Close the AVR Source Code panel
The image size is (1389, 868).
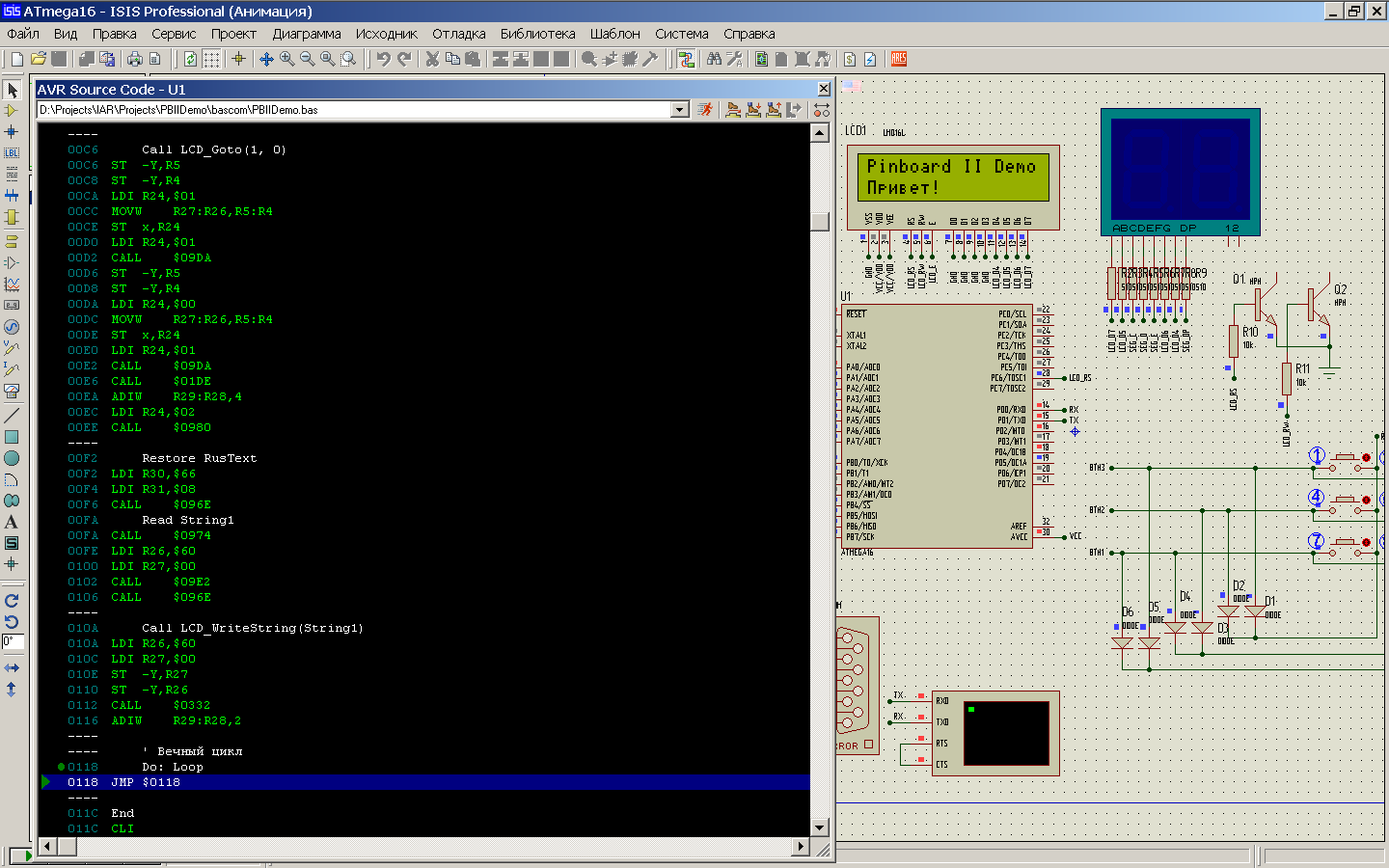(824, 89)
